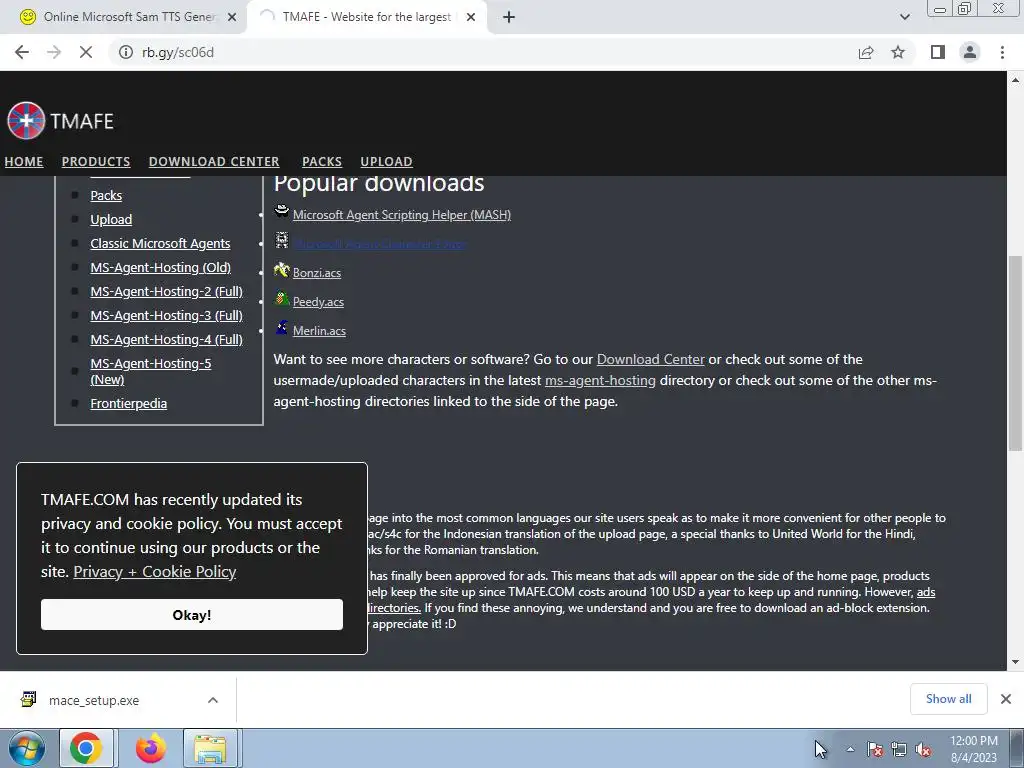Expand mace_setup.exe download options chevron
This screenshot has height=768, width=1024.
click(213, 700)
